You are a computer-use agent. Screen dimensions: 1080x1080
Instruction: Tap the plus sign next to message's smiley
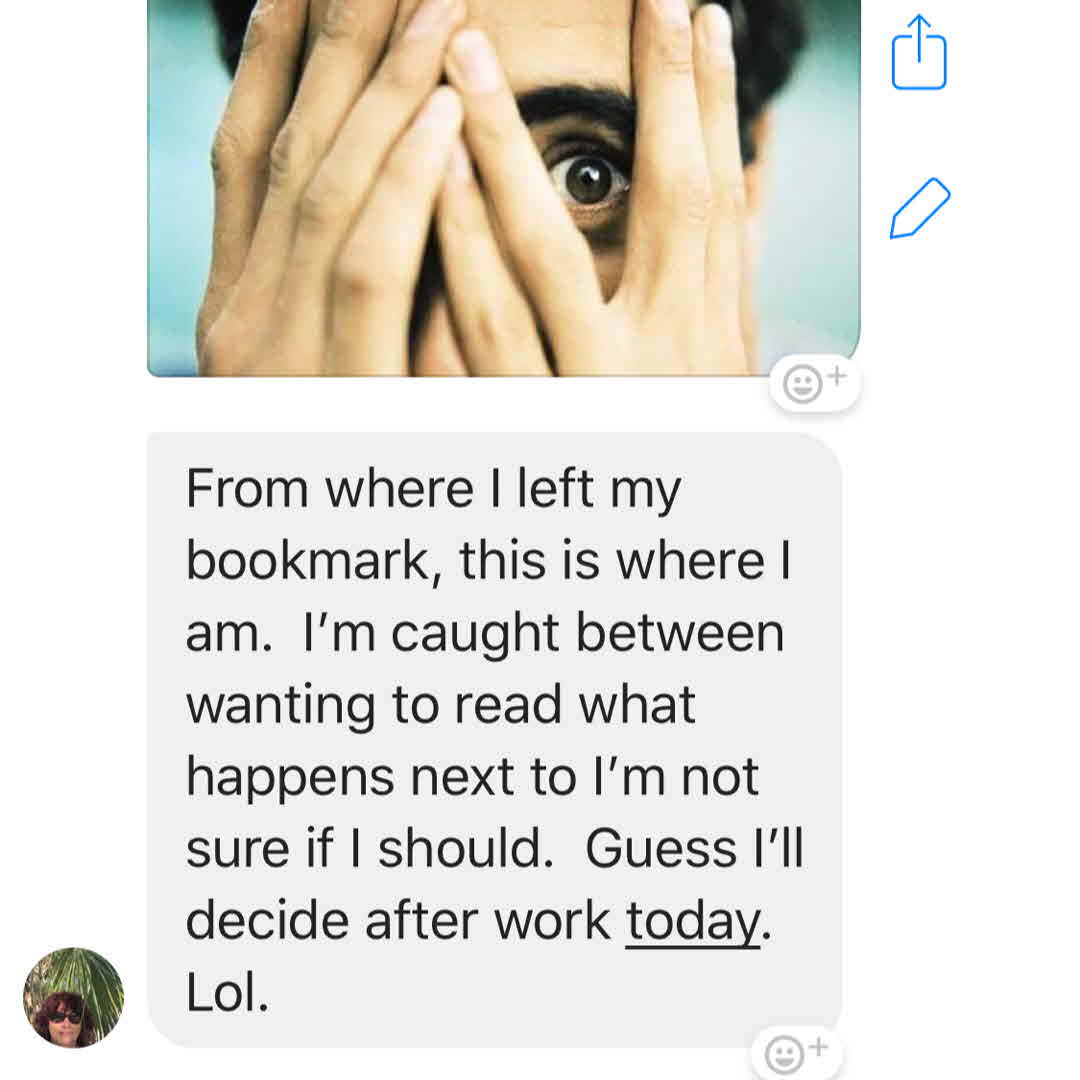coord(818,1047)
